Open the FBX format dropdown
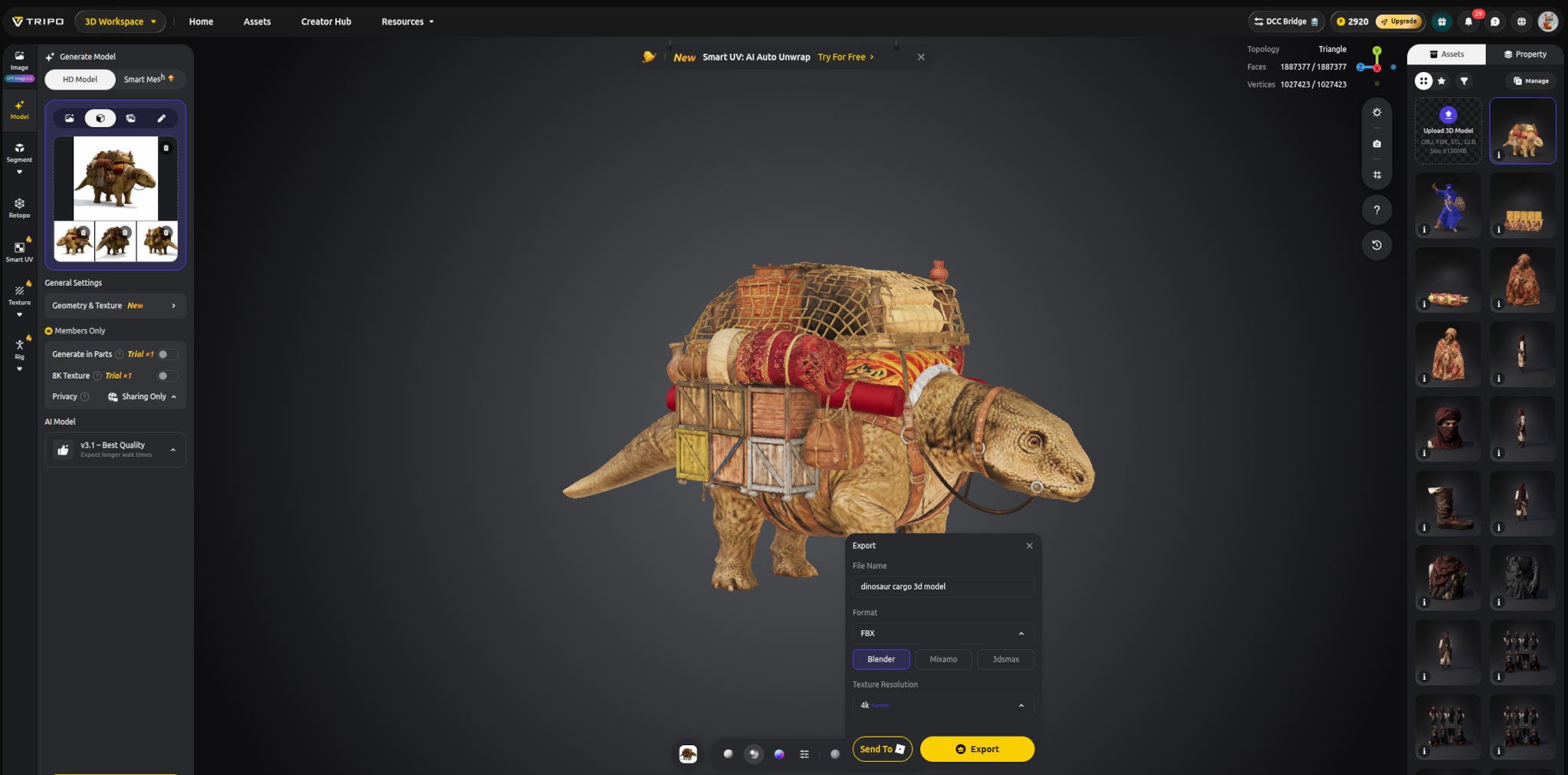Screen dimensions: 1568x775 point(943,633)
